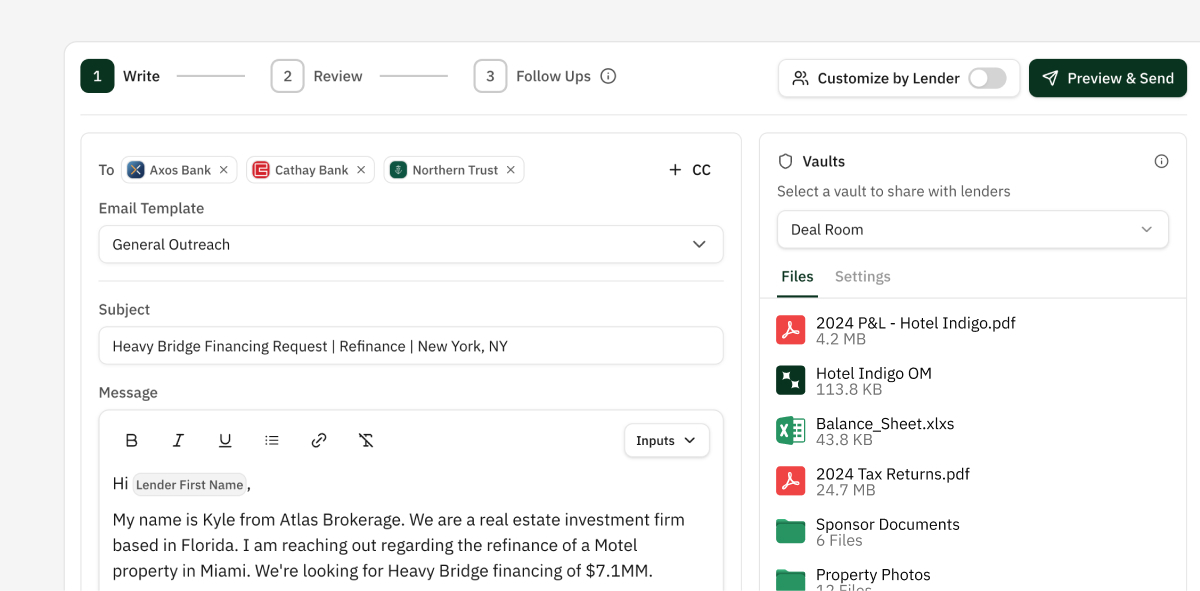Open the Email Template dropdown
1200x591 pixels.
click(410, 245)
